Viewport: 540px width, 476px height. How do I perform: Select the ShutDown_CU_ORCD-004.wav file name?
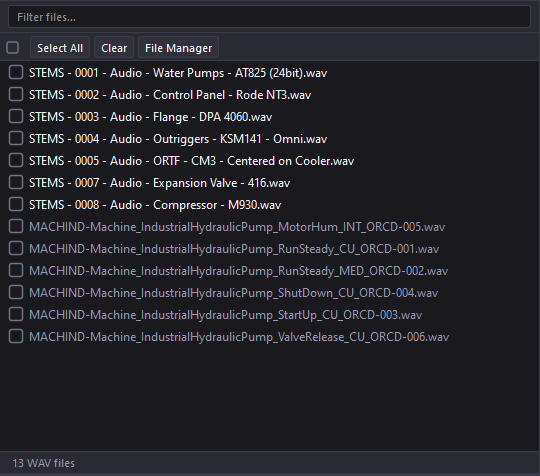[x=233, y=293]
